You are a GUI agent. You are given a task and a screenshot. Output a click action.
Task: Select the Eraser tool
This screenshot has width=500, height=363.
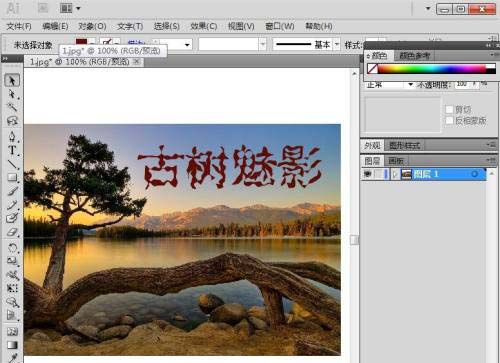pos(12,232)
